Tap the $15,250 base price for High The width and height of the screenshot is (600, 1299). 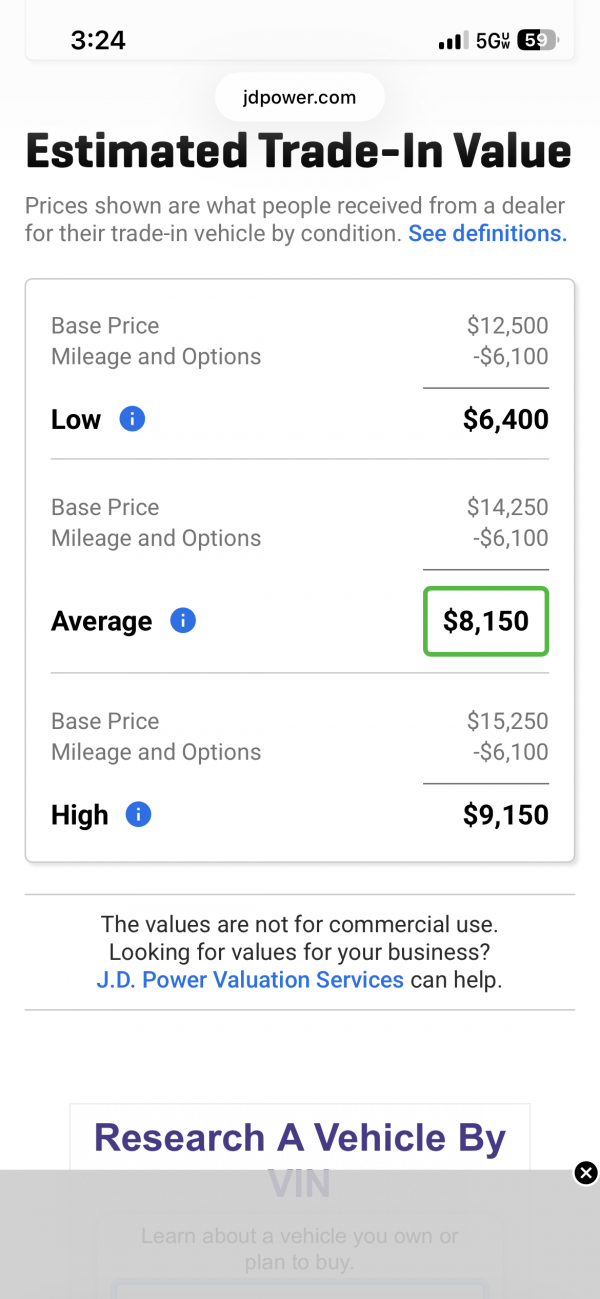click(x=507, y=721)
